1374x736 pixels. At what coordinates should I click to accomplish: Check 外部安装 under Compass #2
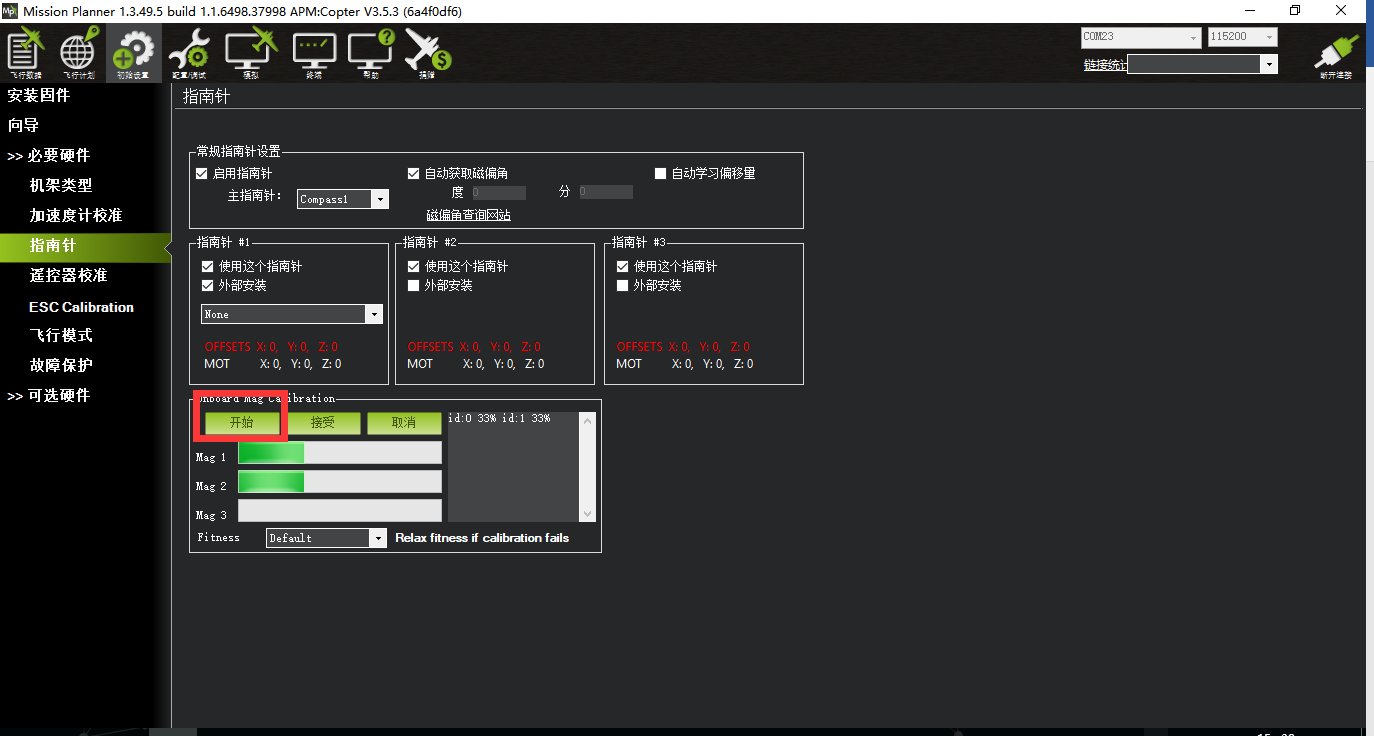tap(414, 286)
